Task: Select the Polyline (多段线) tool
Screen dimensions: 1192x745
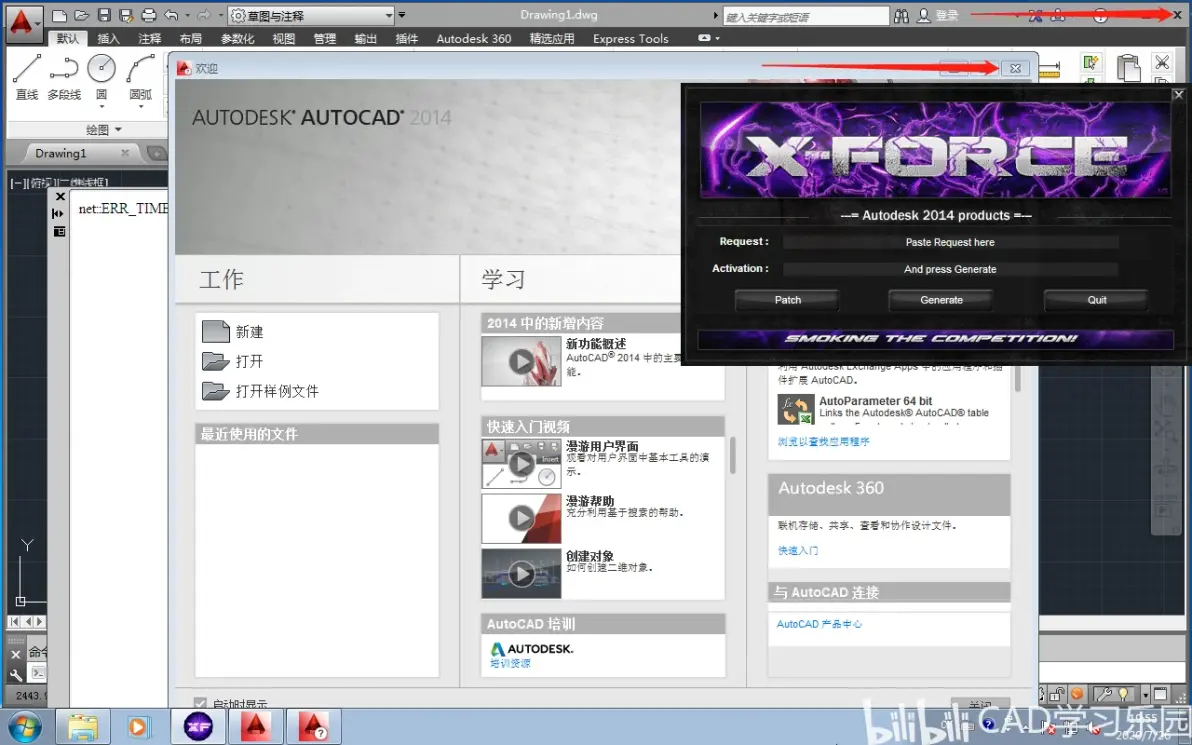Action: [x=64, y=77]
